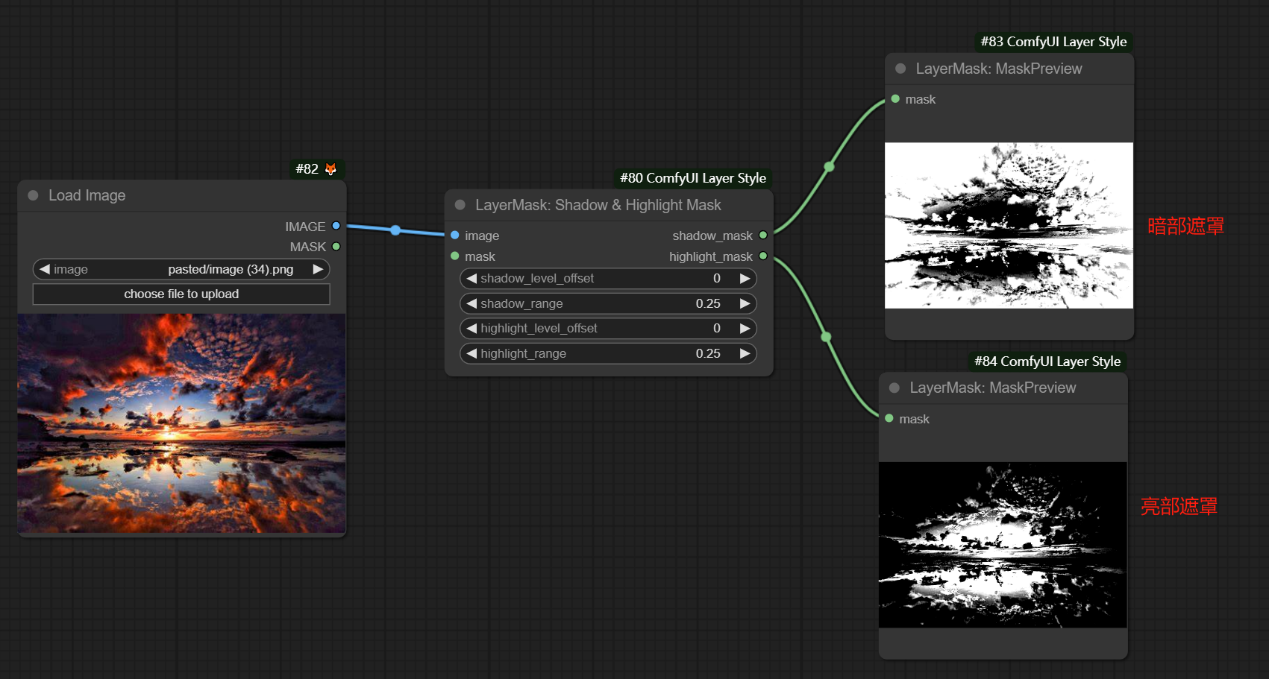The image size is (1269, 679).
Task: Increase shadow_range with the right arrow
Action: pyautogui.click(x=744, y=303)
